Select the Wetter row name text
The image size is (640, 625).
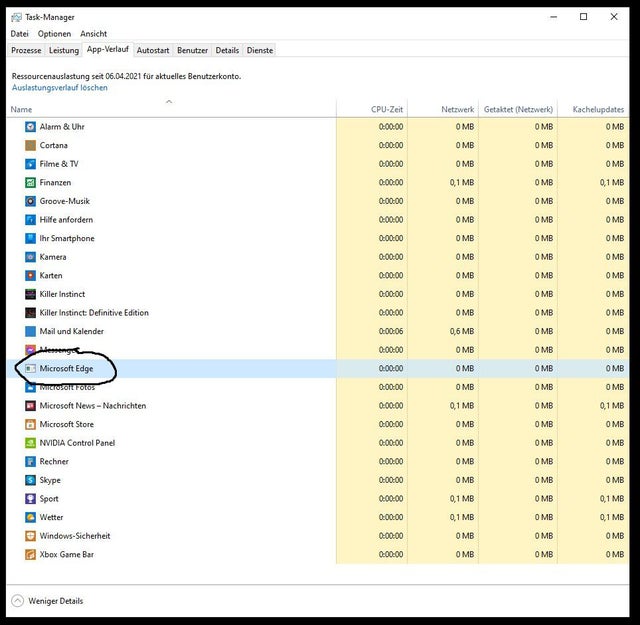[51, 518]
